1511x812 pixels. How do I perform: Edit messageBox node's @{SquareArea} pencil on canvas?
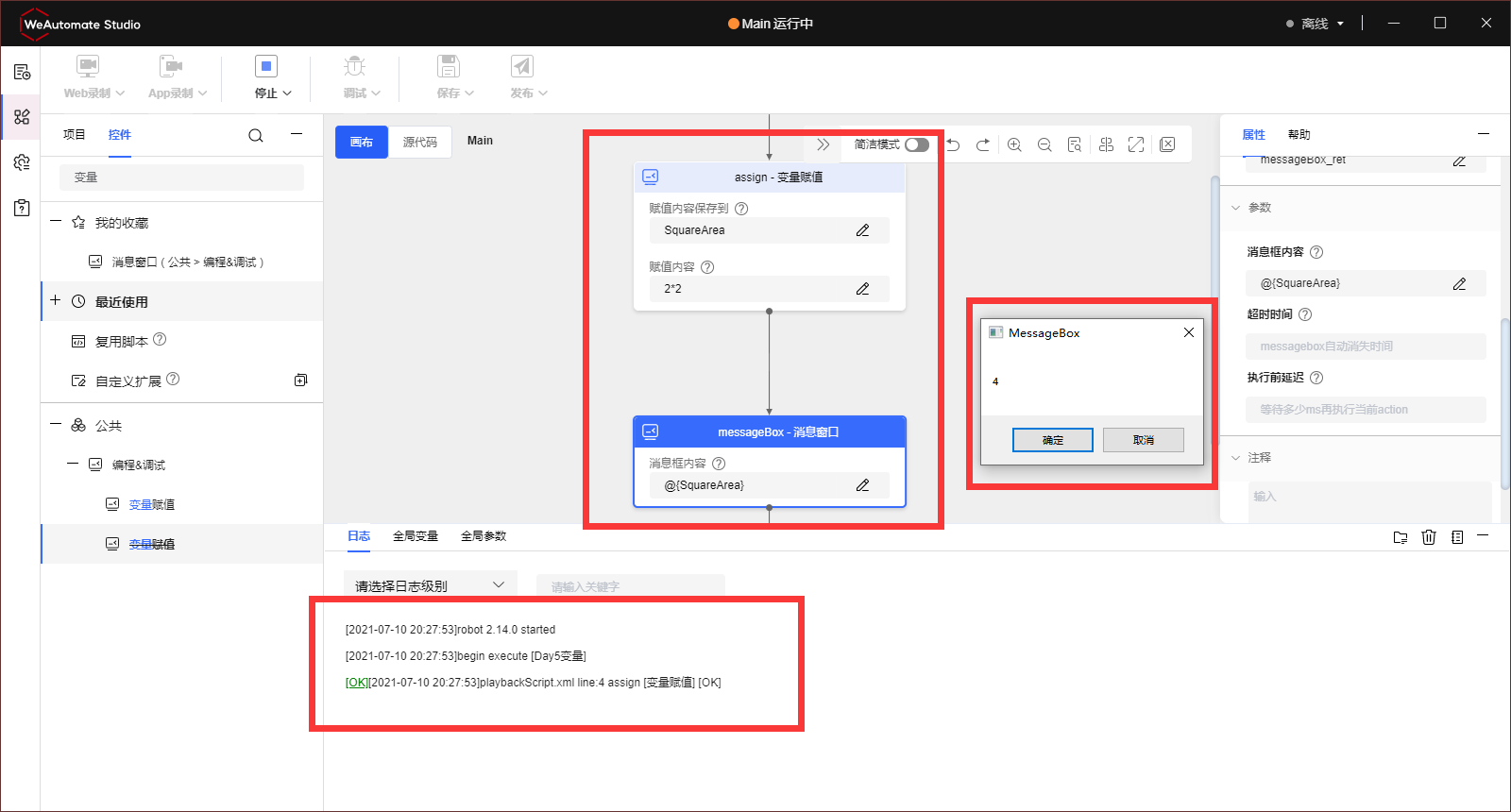tap(862, 485)
